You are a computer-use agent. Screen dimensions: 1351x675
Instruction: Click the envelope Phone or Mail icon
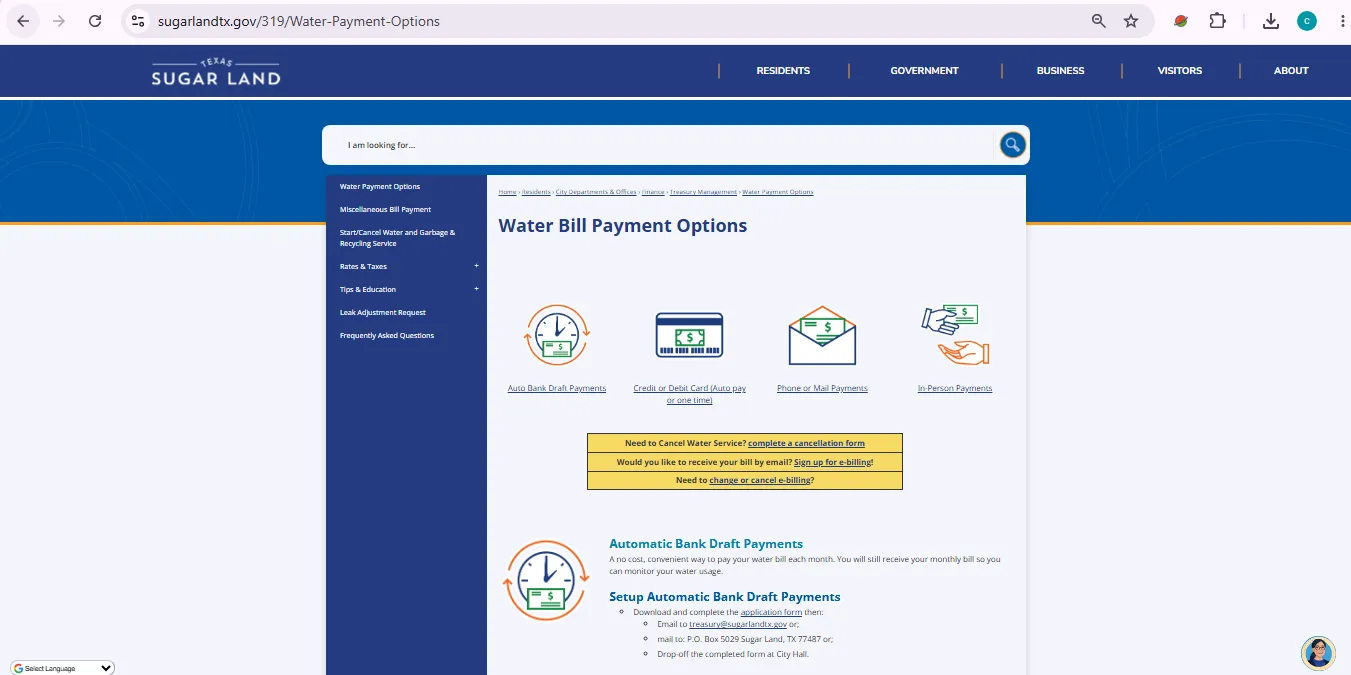coord(822,336)
